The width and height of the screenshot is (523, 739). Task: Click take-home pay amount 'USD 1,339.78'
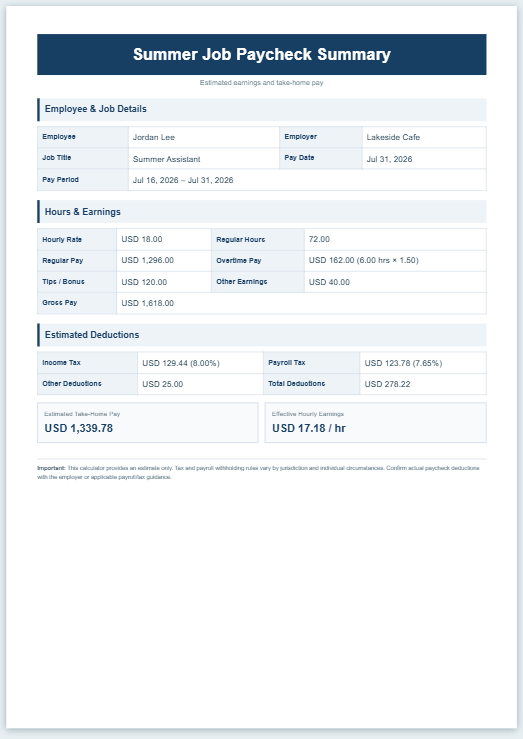tap(79, 428)
